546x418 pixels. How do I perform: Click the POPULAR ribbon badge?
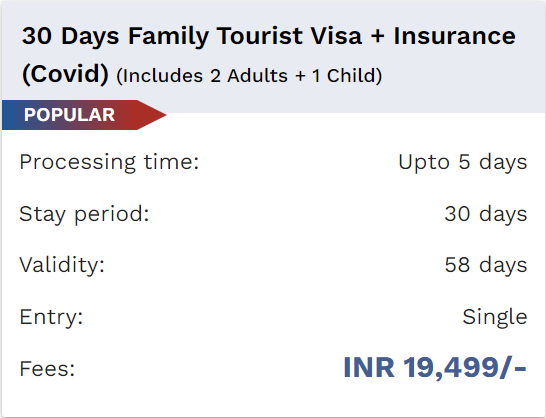(84, 115)
